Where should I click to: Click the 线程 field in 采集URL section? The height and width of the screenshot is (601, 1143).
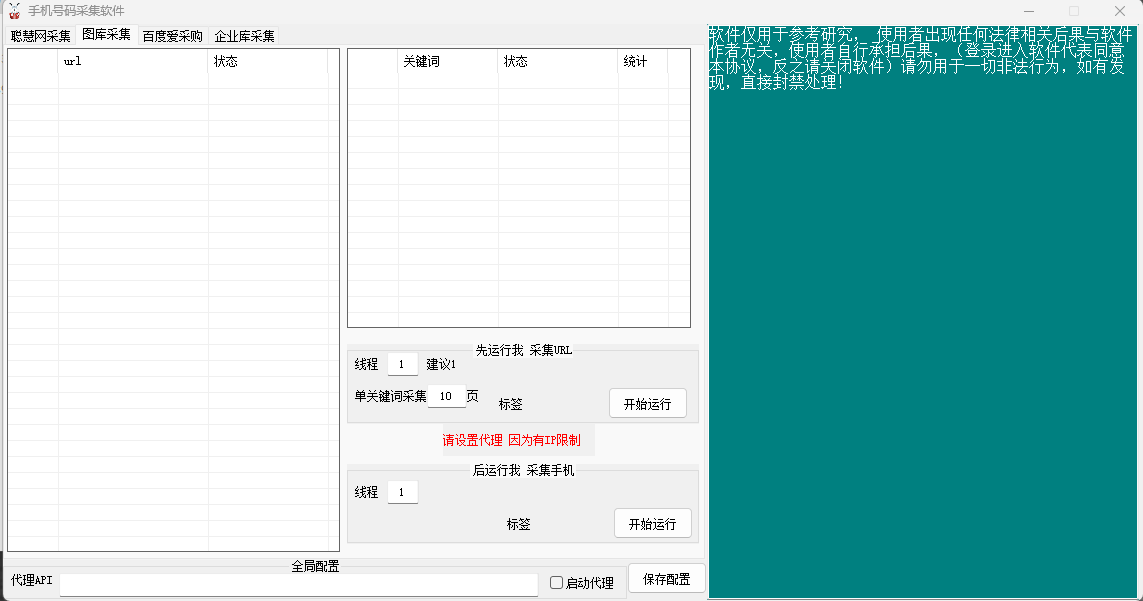tap(402, 365)
